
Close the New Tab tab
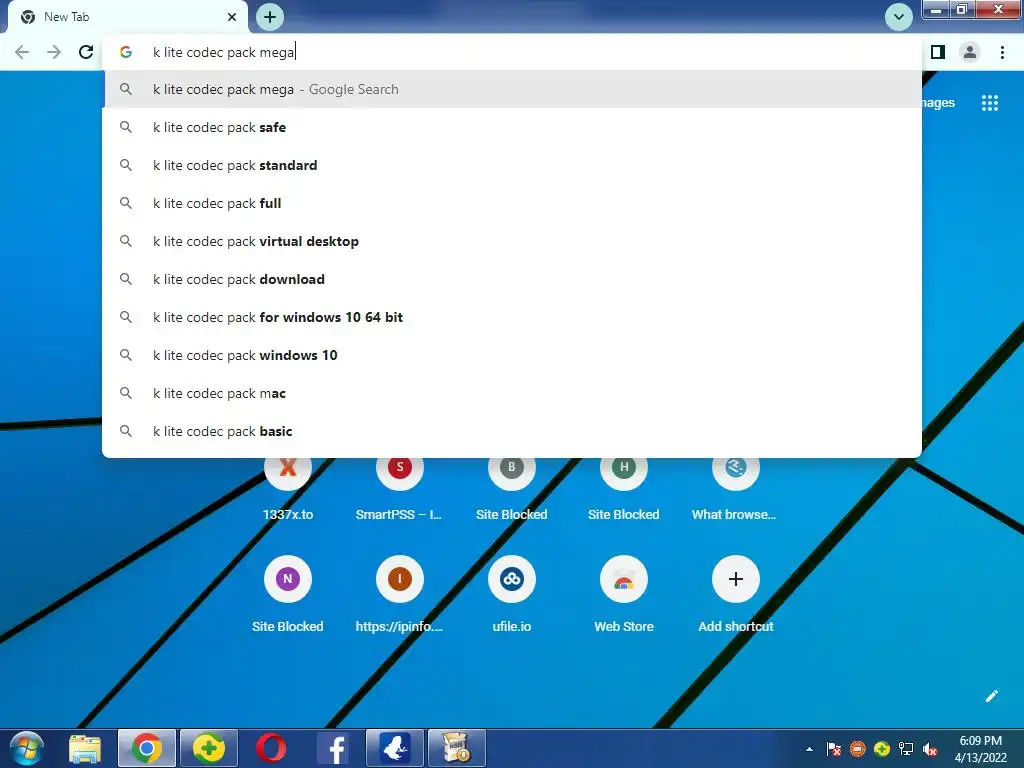pyautogui.click(x=232, y=17)
